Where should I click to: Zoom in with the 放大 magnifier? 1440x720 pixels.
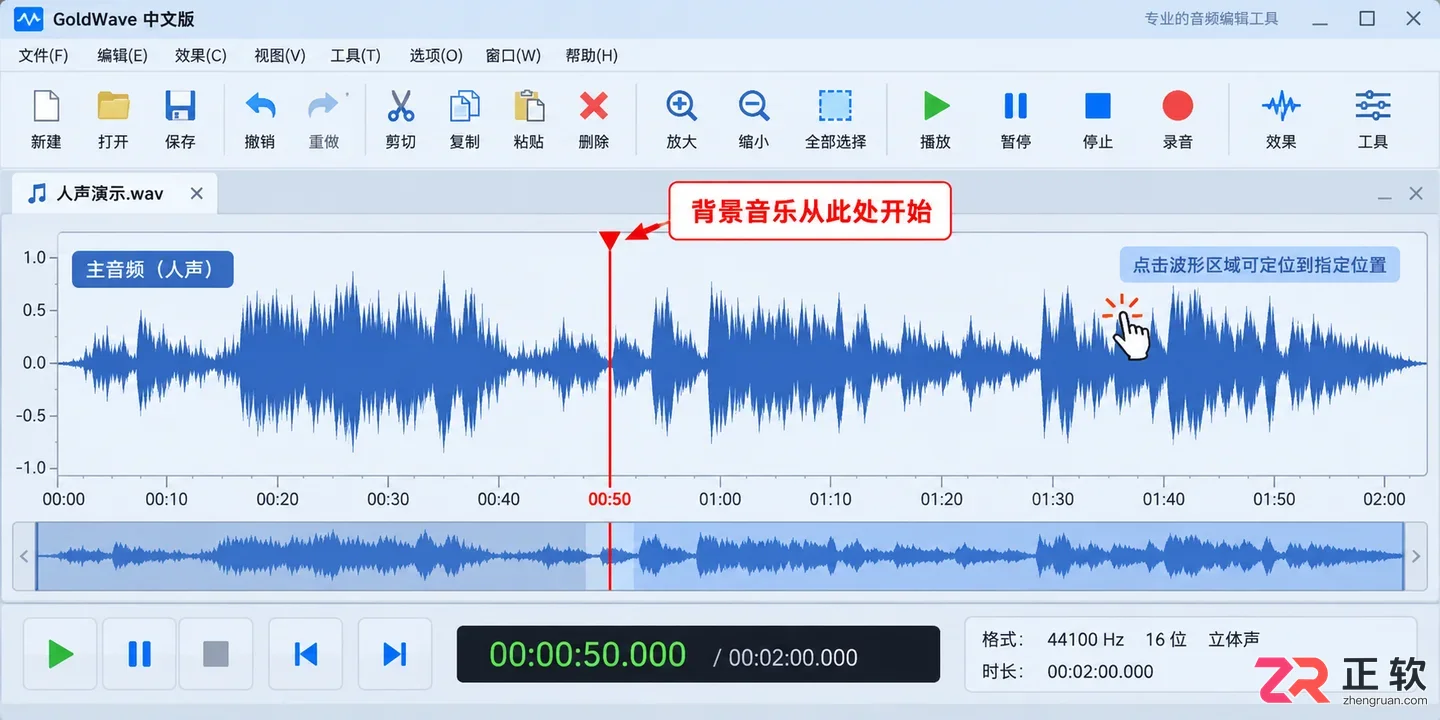681,106
